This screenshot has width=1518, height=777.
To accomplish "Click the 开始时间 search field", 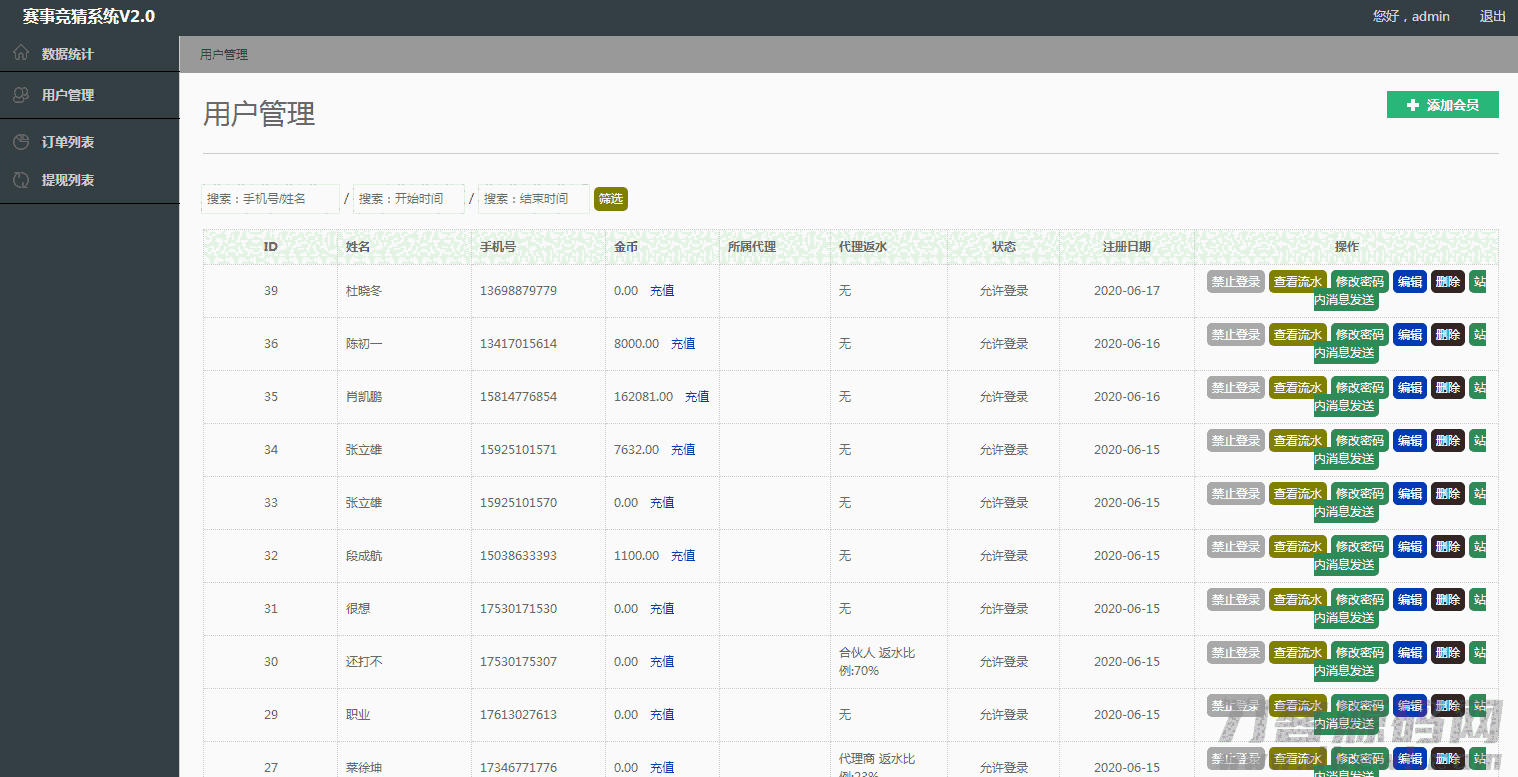I will 409,199.
